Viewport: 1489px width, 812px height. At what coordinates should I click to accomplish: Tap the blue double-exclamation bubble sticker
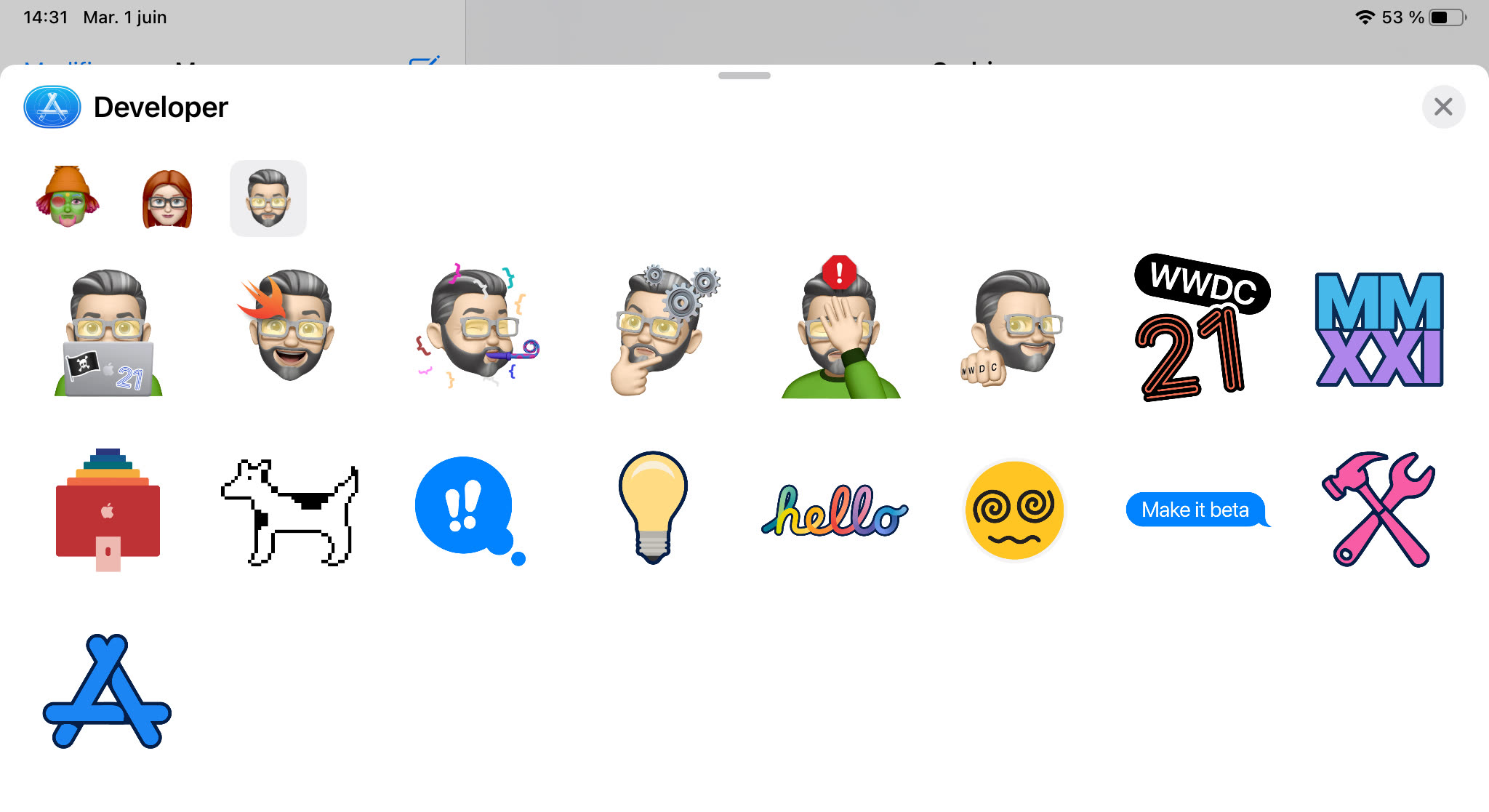coord(469,510)
